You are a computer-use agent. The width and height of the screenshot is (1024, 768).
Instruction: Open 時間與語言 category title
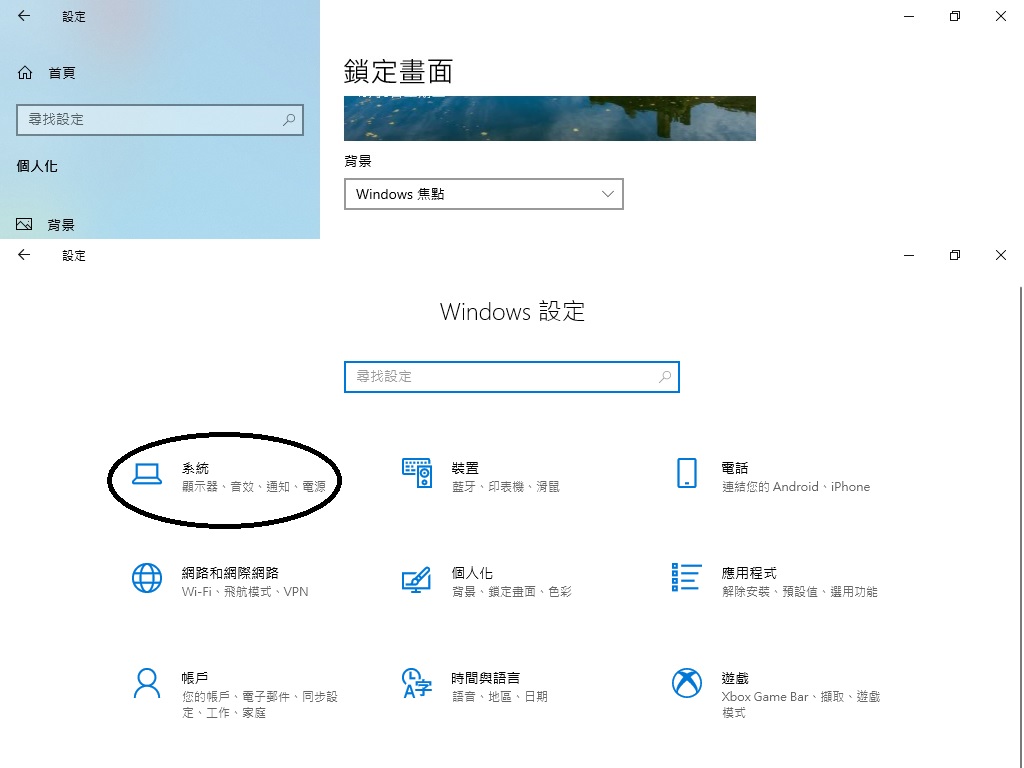485,678
